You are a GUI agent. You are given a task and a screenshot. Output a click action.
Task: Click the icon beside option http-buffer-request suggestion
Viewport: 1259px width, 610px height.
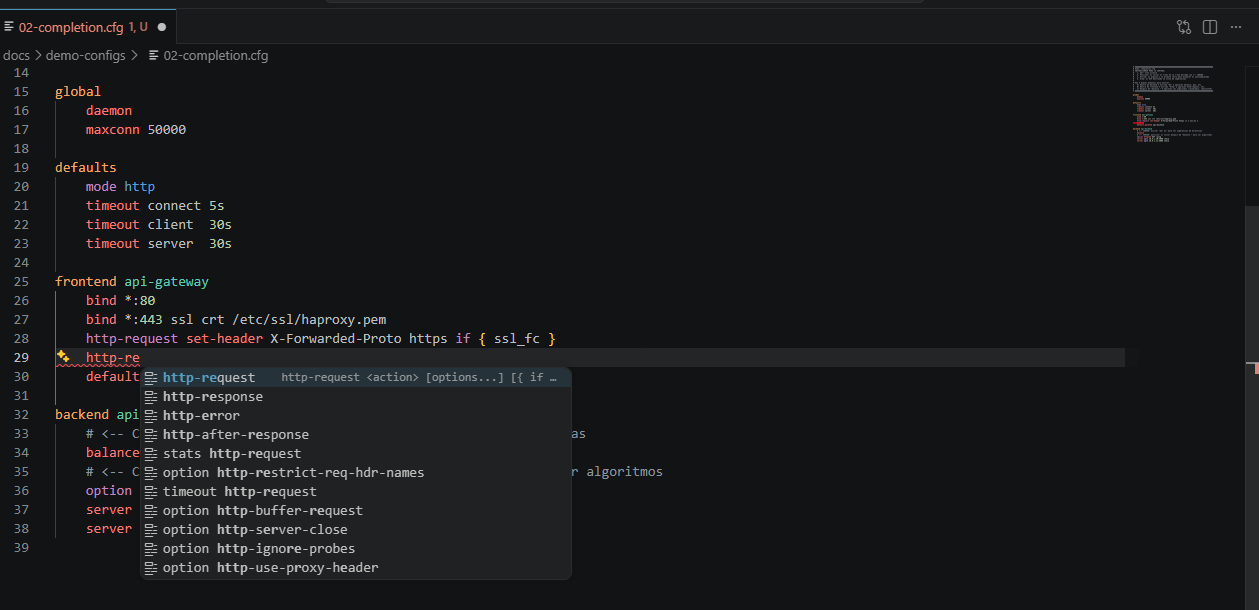click(x=152, y=510)
